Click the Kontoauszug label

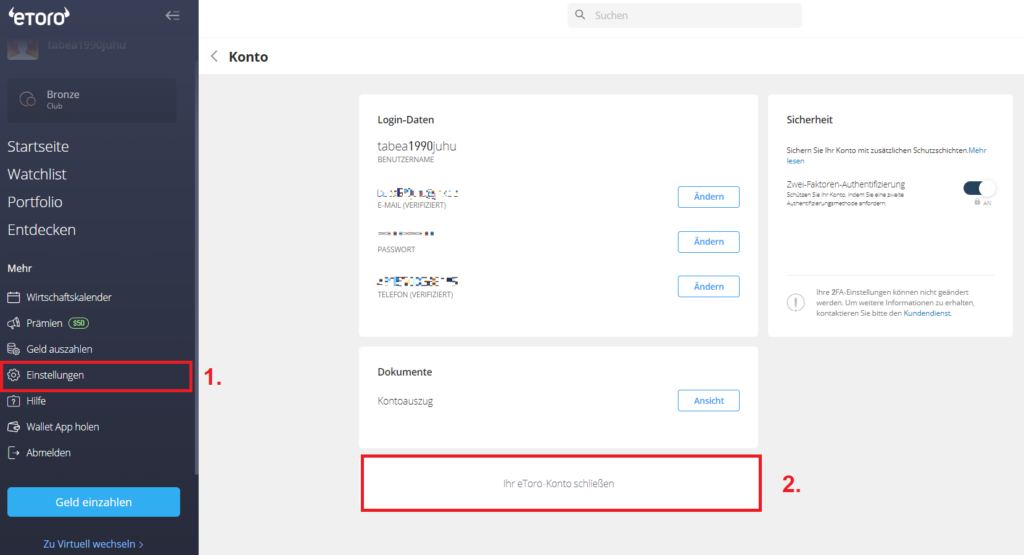(x=405, y=401)
